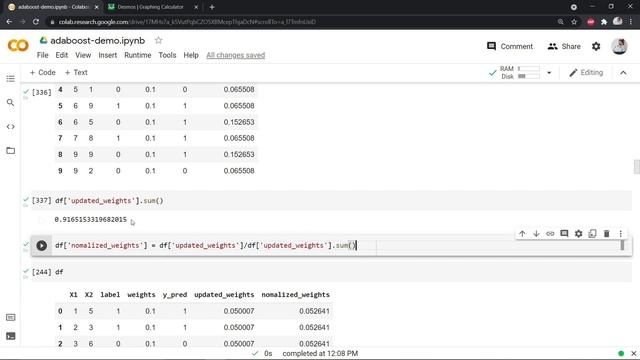Open the command palette icon in sidebar
640x360 pixels.
tap(11, 317)
